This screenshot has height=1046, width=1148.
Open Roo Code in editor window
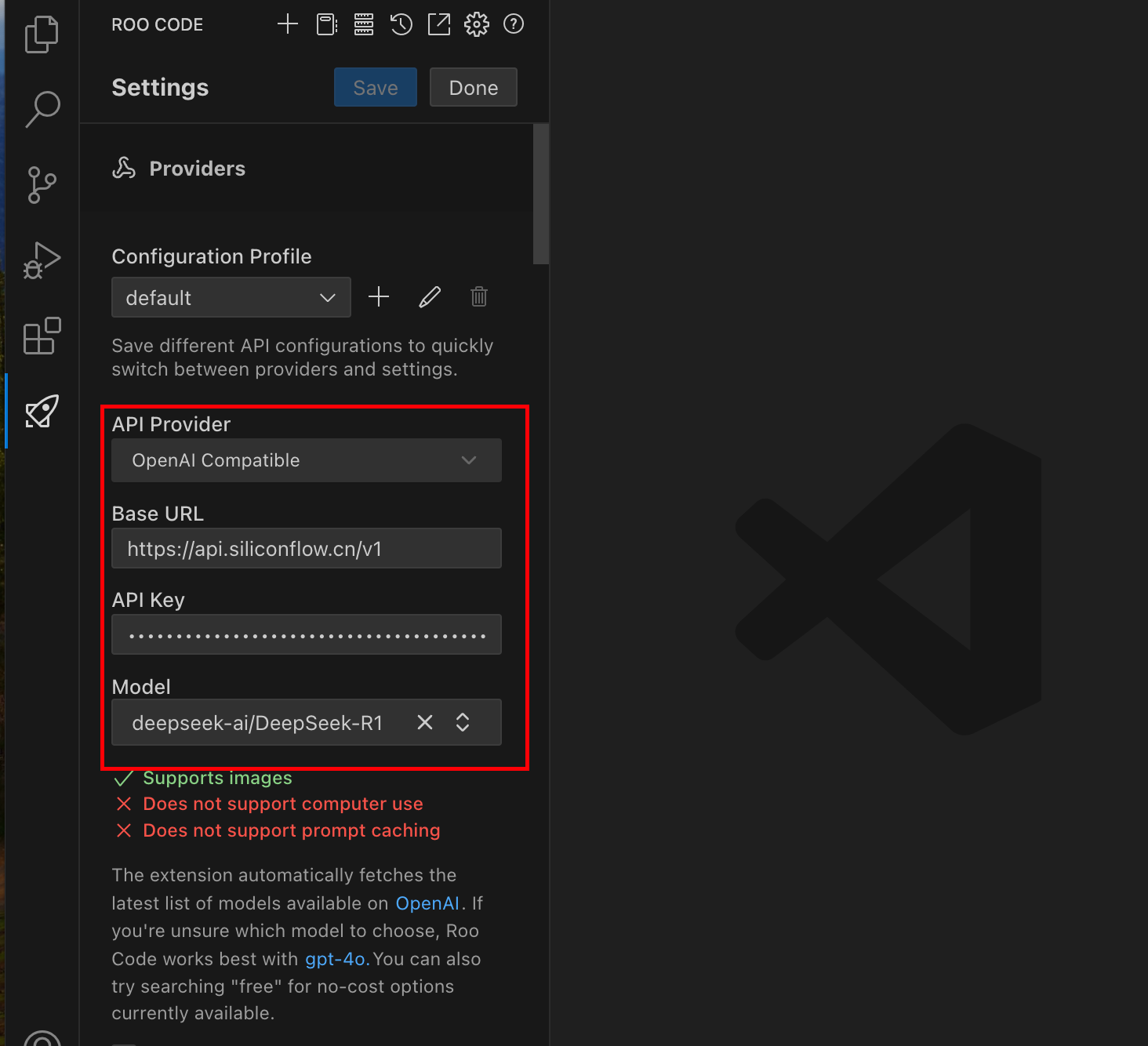[439, 24]
